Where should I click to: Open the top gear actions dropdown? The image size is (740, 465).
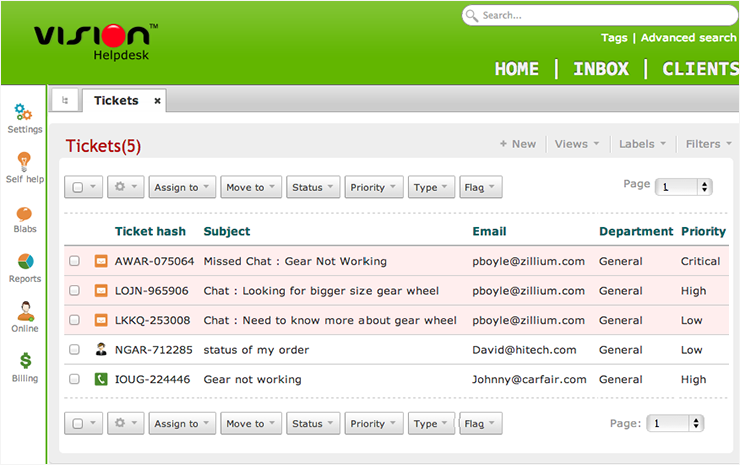pos(125,187)
